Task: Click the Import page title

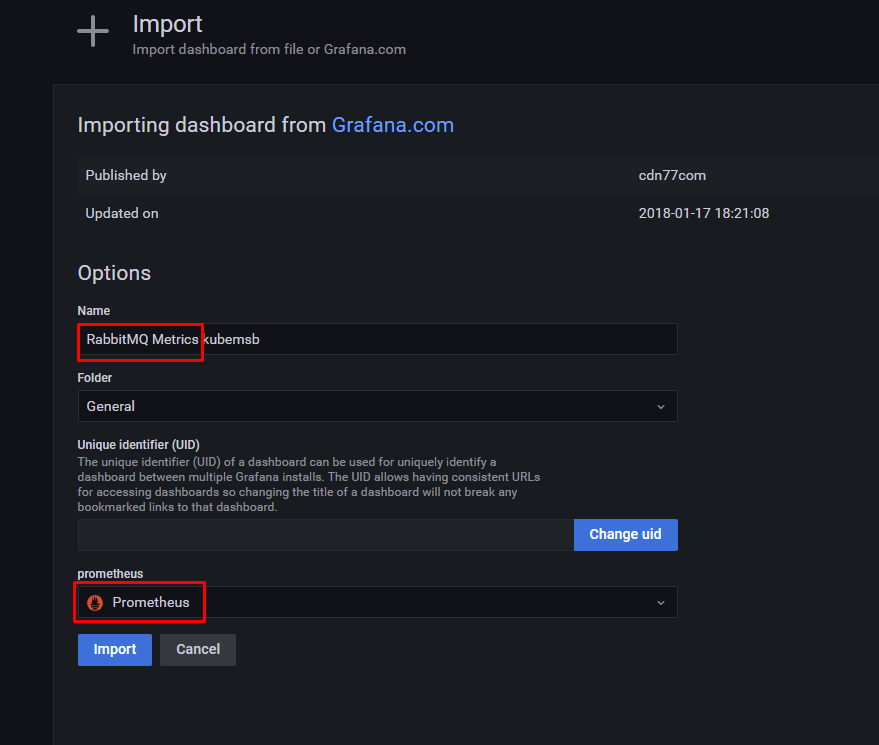Action: tap(167, 24)
